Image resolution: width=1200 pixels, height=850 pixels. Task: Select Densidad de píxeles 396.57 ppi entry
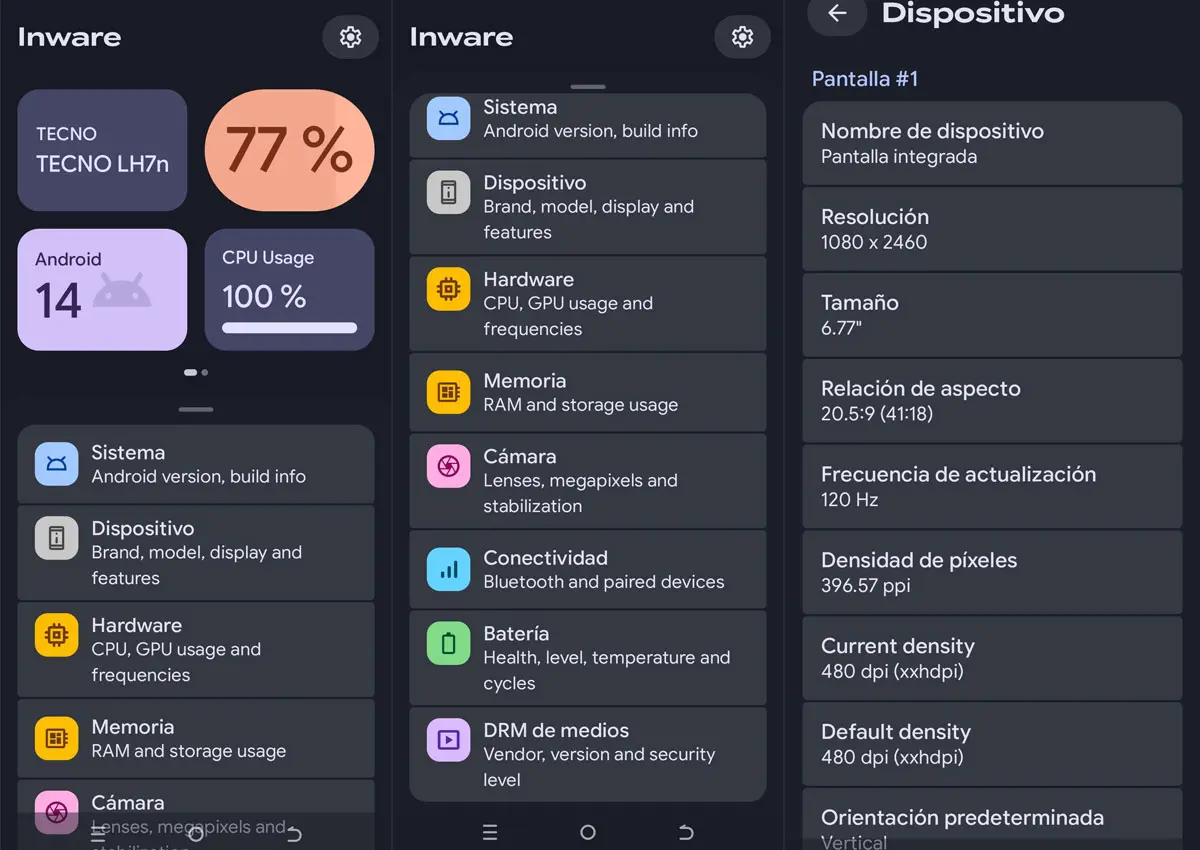point(992,573)
